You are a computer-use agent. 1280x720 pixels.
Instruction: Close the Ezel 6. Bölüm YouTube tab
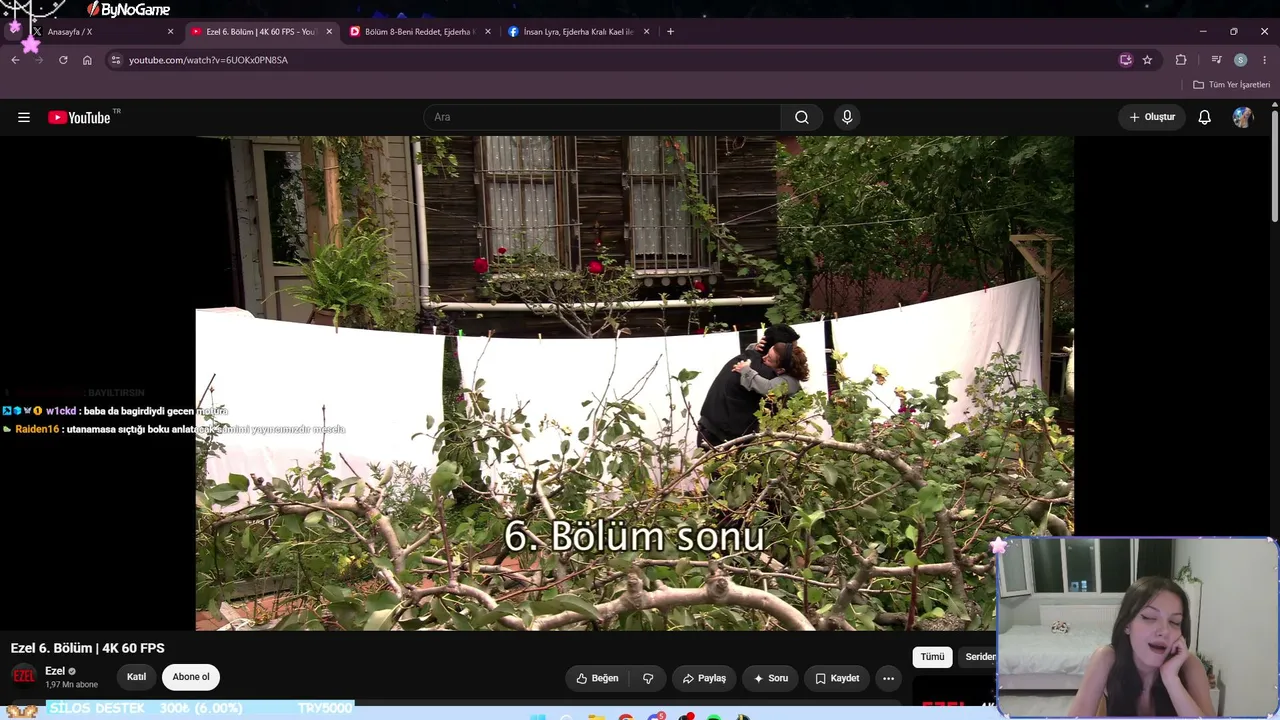pyautogui.click(x=329, y=32)
